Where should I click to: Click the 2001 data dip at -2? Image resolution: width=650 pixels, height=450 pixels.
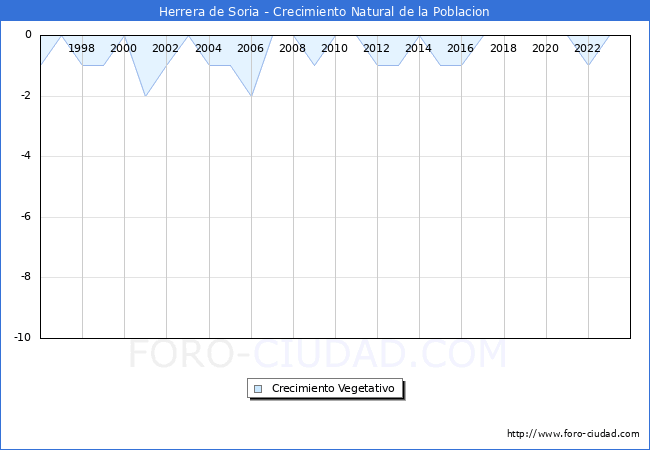tap(145, 96)
